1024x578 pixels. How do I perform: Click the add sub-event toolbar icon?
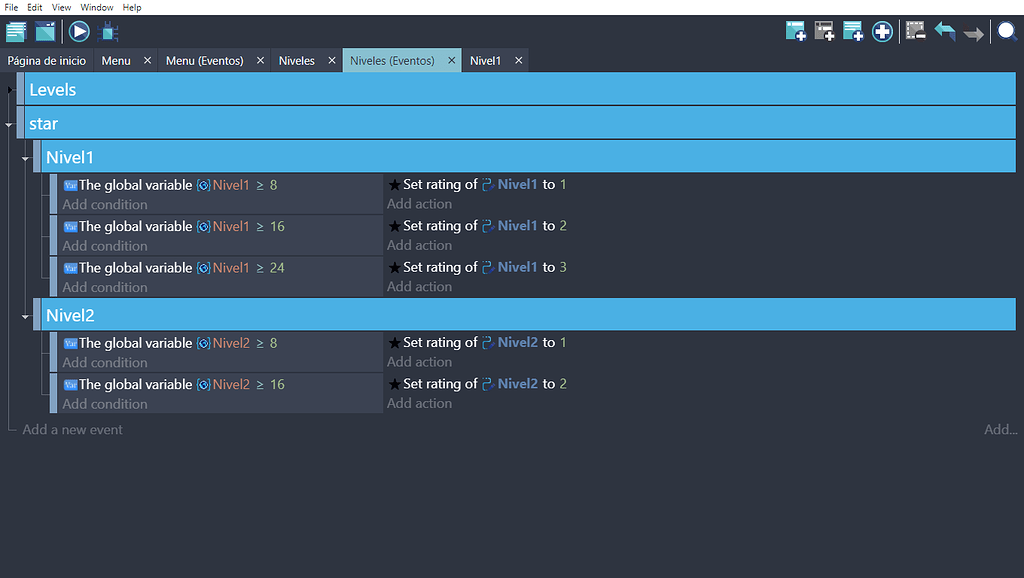825,32
